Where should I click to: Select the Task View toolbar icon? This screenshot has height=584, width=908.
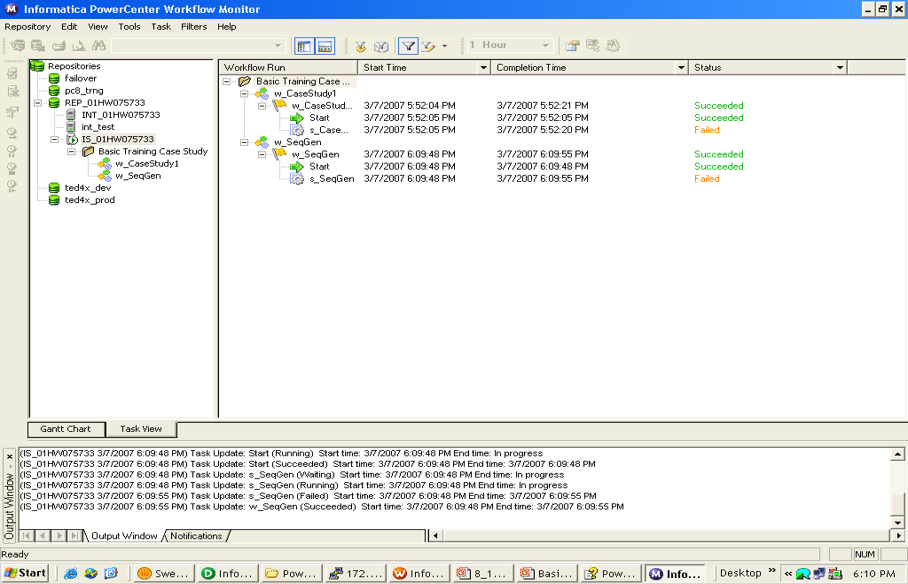[327, 45]
